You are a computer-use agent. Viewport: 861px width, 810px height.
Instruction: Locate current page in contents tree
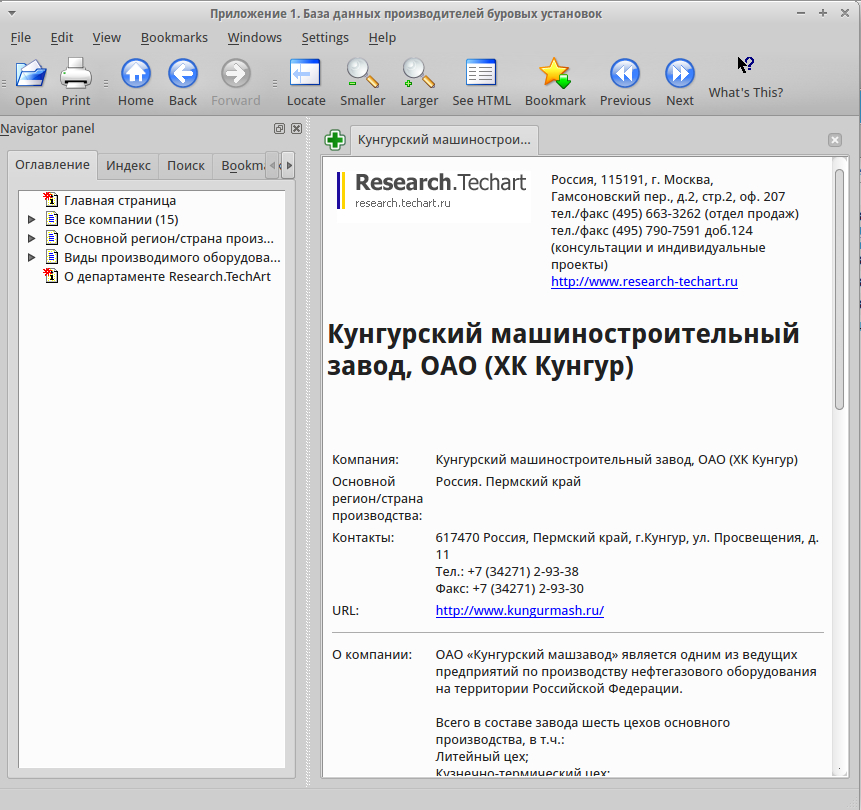306,82
